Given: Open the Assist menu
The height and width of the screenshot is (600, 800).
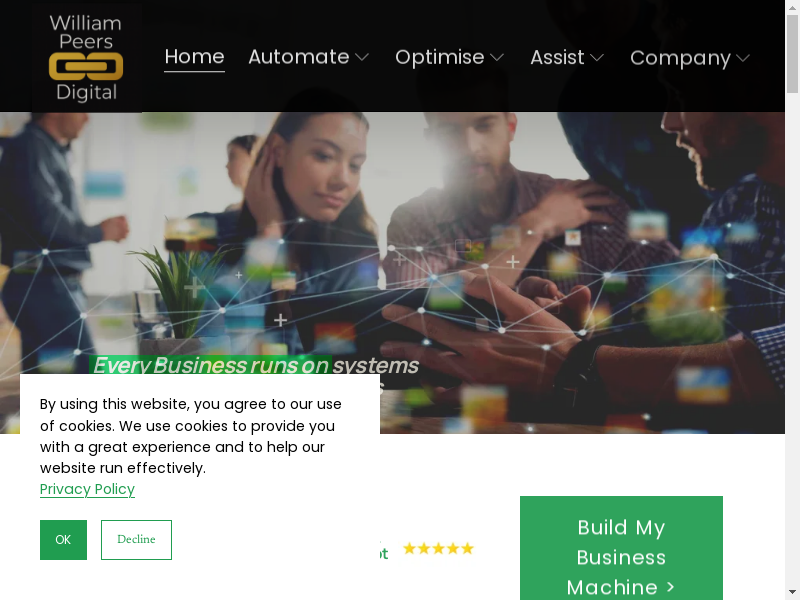Looking at the screenshot, I should (x=557, y=57).
